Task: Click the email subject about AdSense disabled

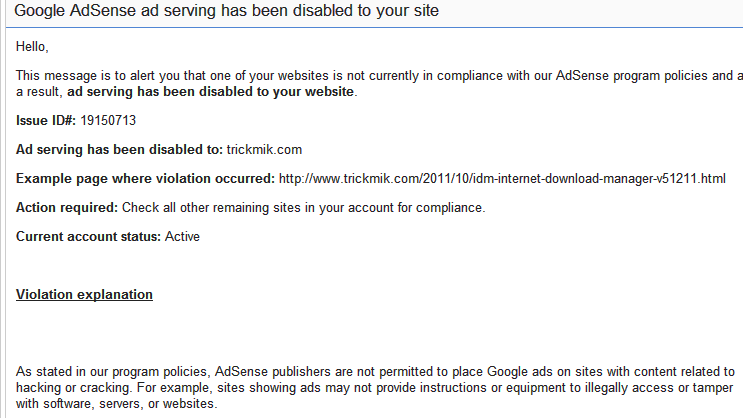Action: point(226,11)
